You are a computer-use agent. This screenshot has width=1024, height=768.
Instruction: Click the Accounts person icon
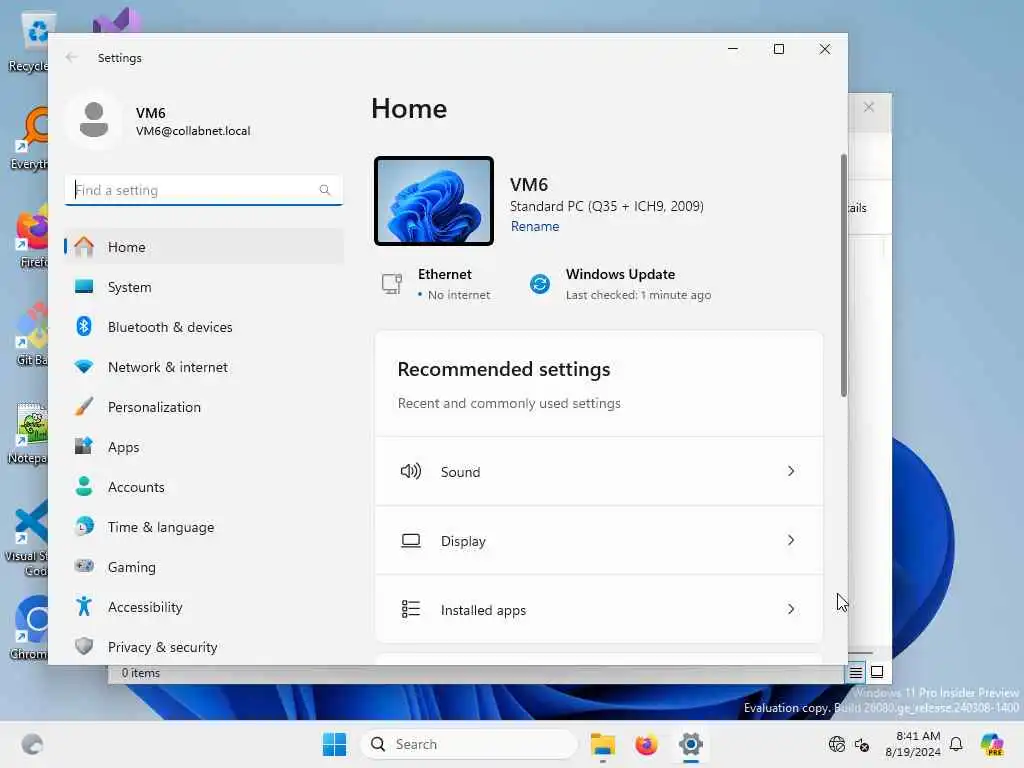point(84,487)
